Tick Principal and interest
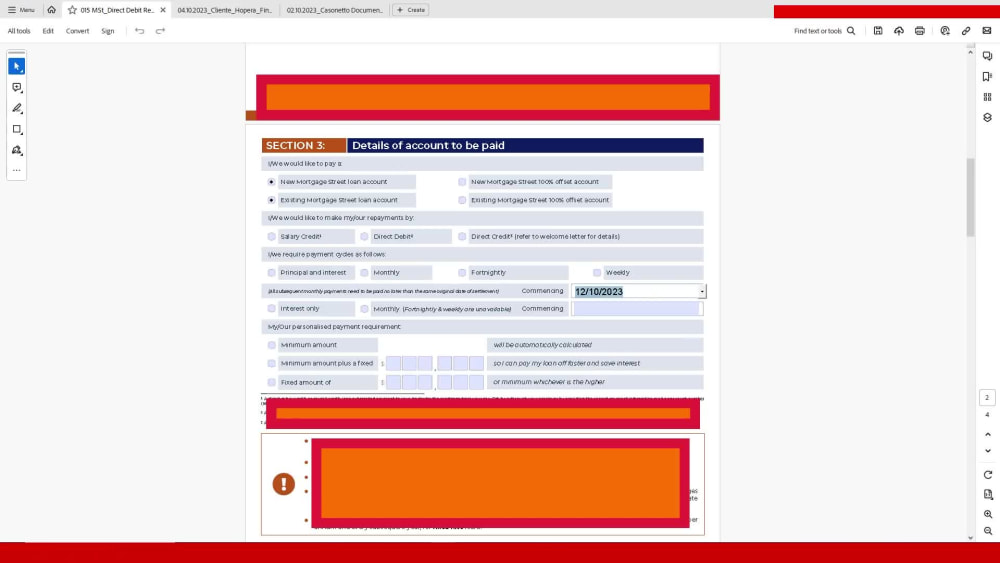This screenshot has height=563, width=1000. [x=272, y=273]
